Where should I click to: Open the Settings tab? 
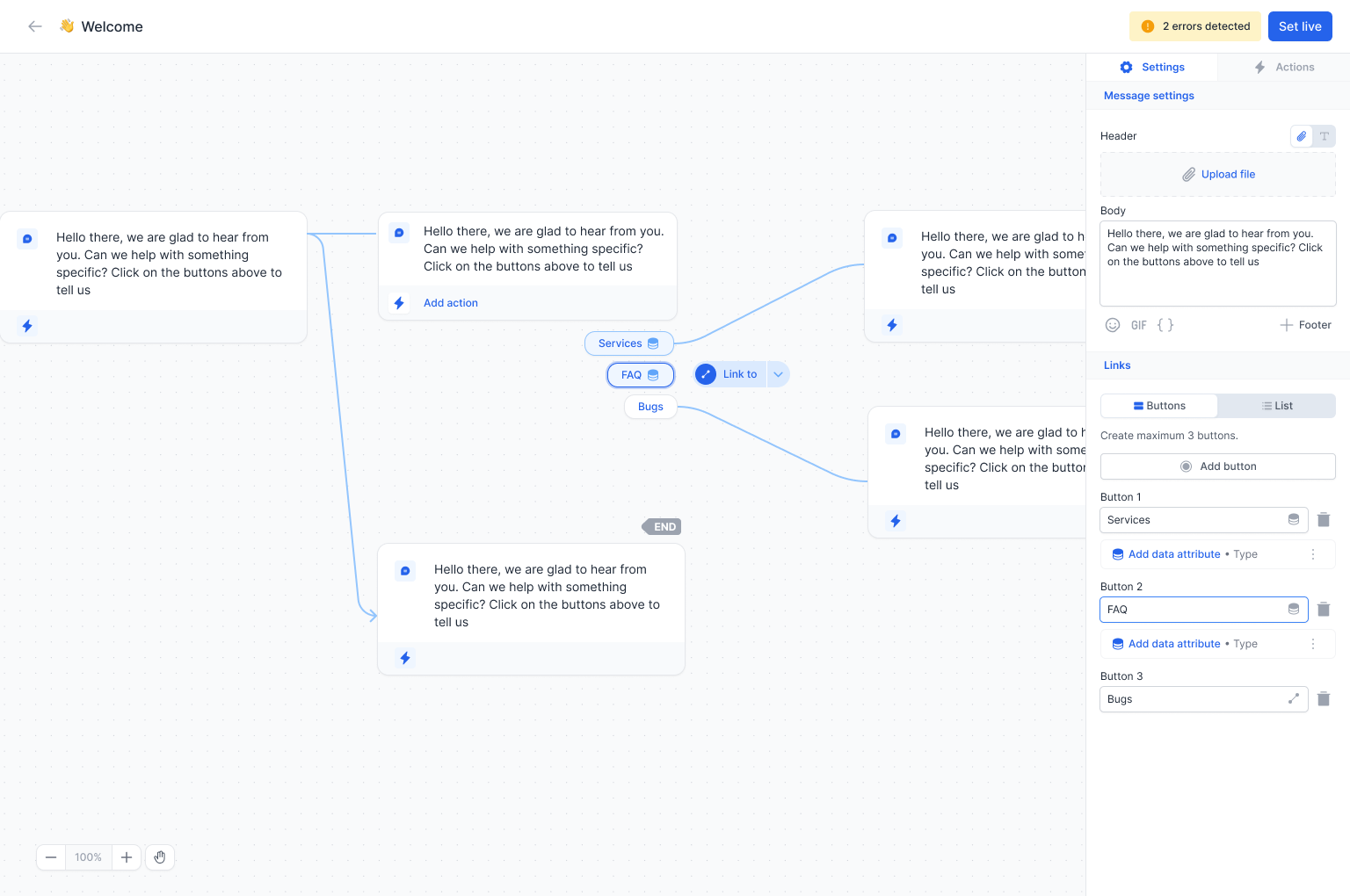click(1152, 68)
